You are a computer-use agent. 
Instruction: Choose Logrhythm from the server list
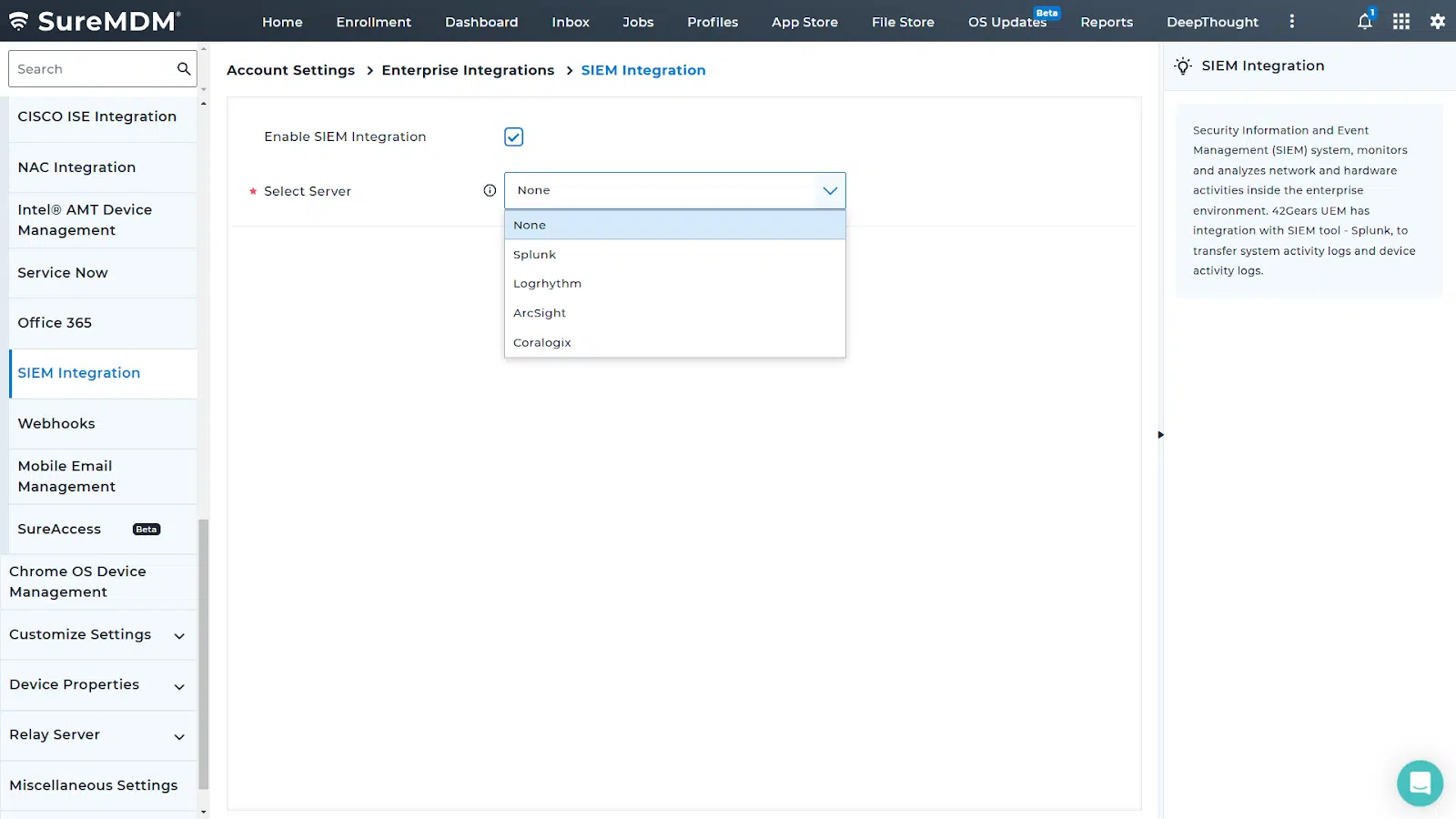(675, 284)
